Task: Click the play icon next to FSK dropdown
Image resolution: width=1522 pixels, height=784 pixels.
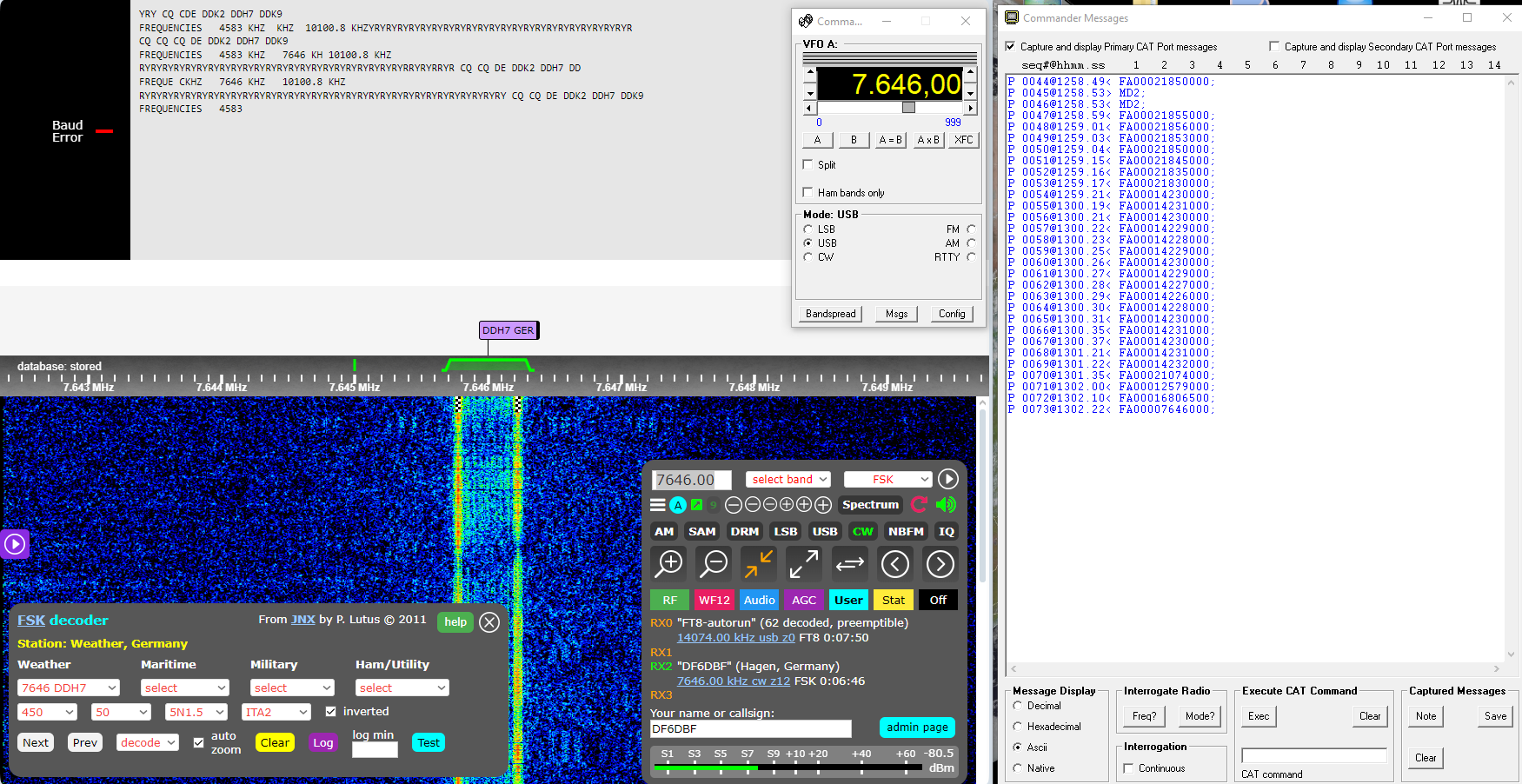Action: pos(948,479)
